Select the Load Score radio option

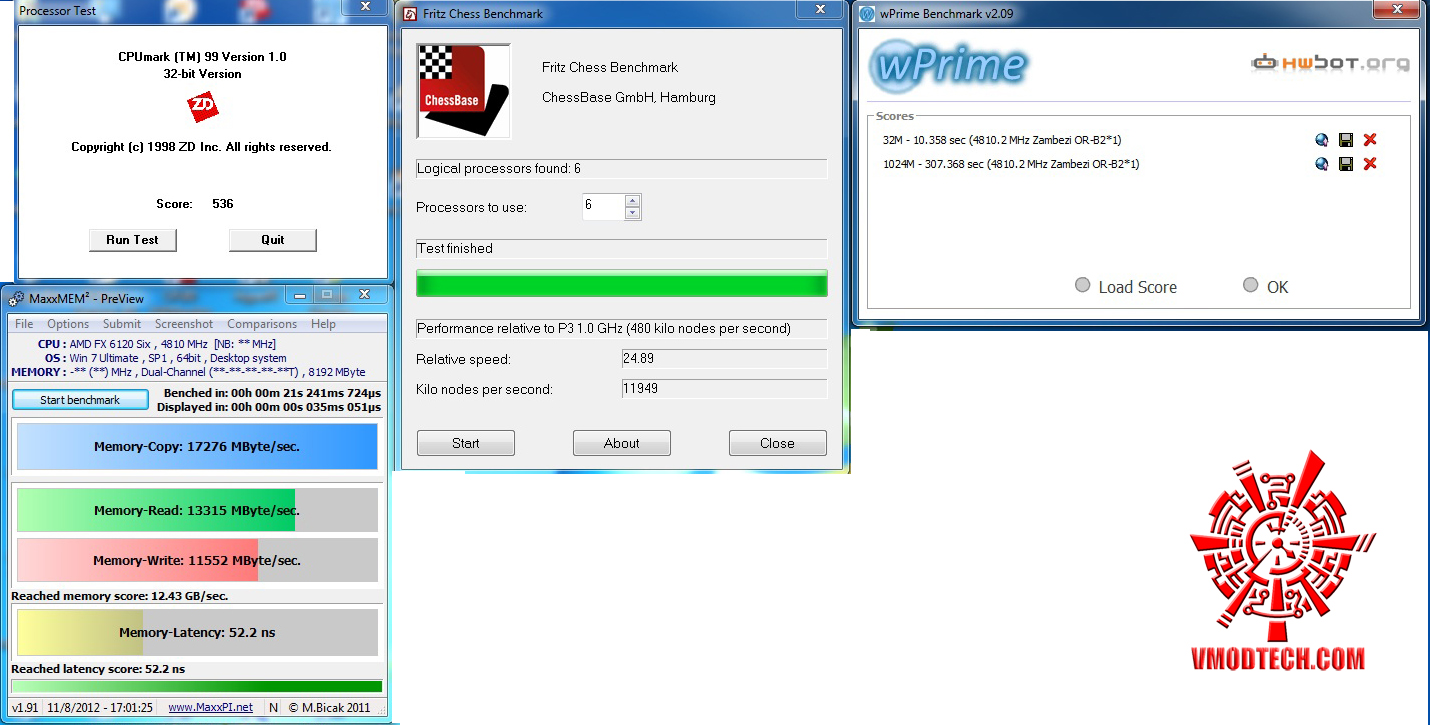[x=1082, y=285]
